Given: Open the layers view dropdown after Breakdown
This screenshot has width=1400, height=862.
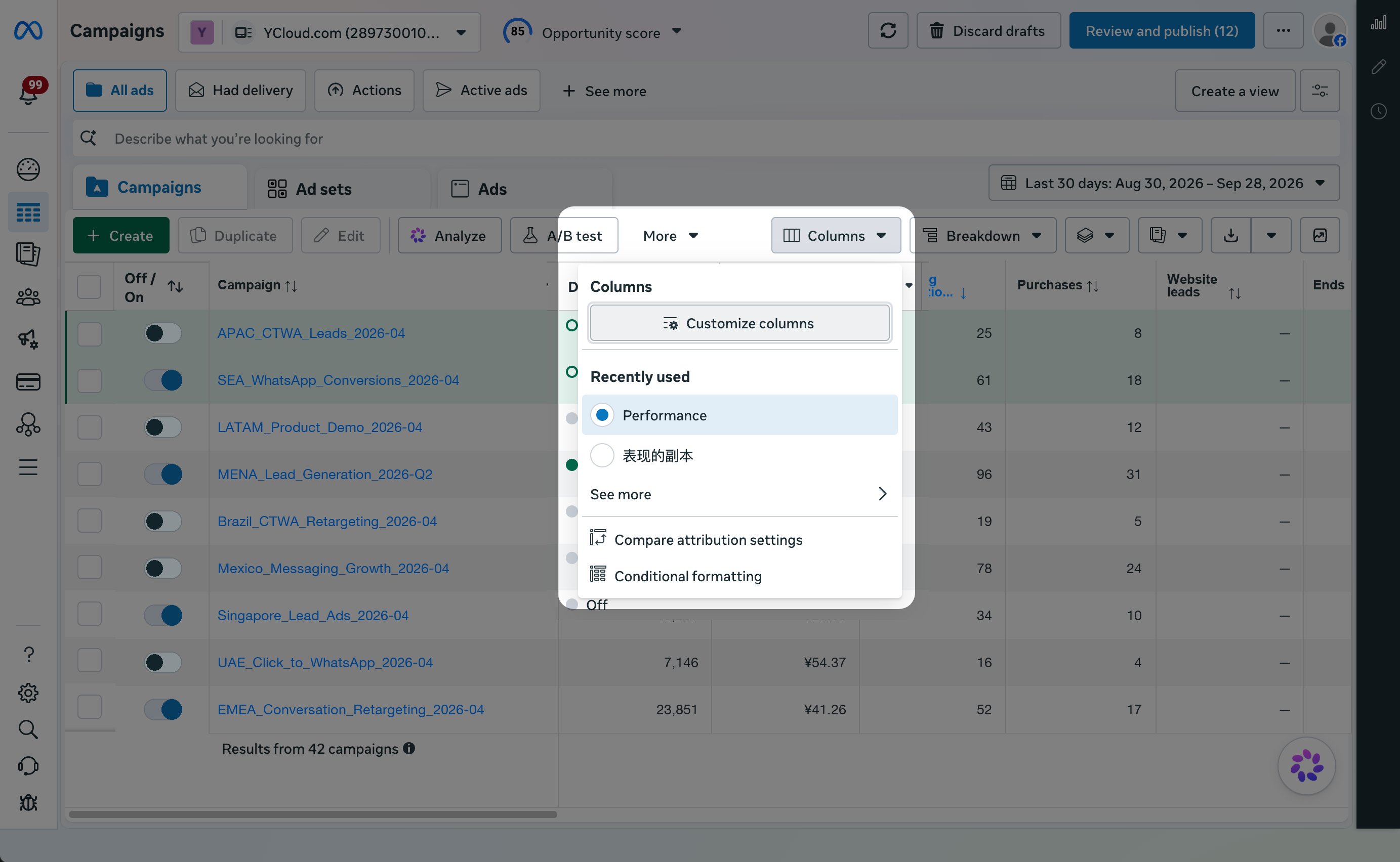Looking at the screenshot, I should (1097, 235).
